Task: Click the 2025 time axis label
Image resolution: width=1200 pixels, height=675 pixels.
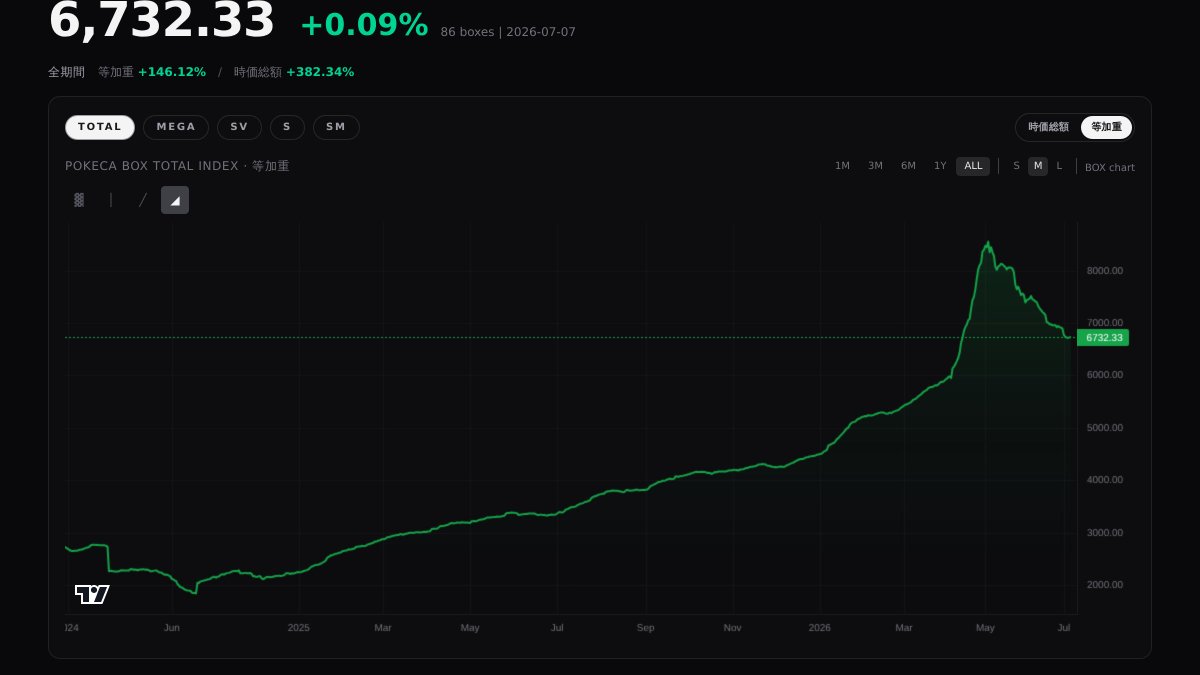Action: tap(299, 628)
